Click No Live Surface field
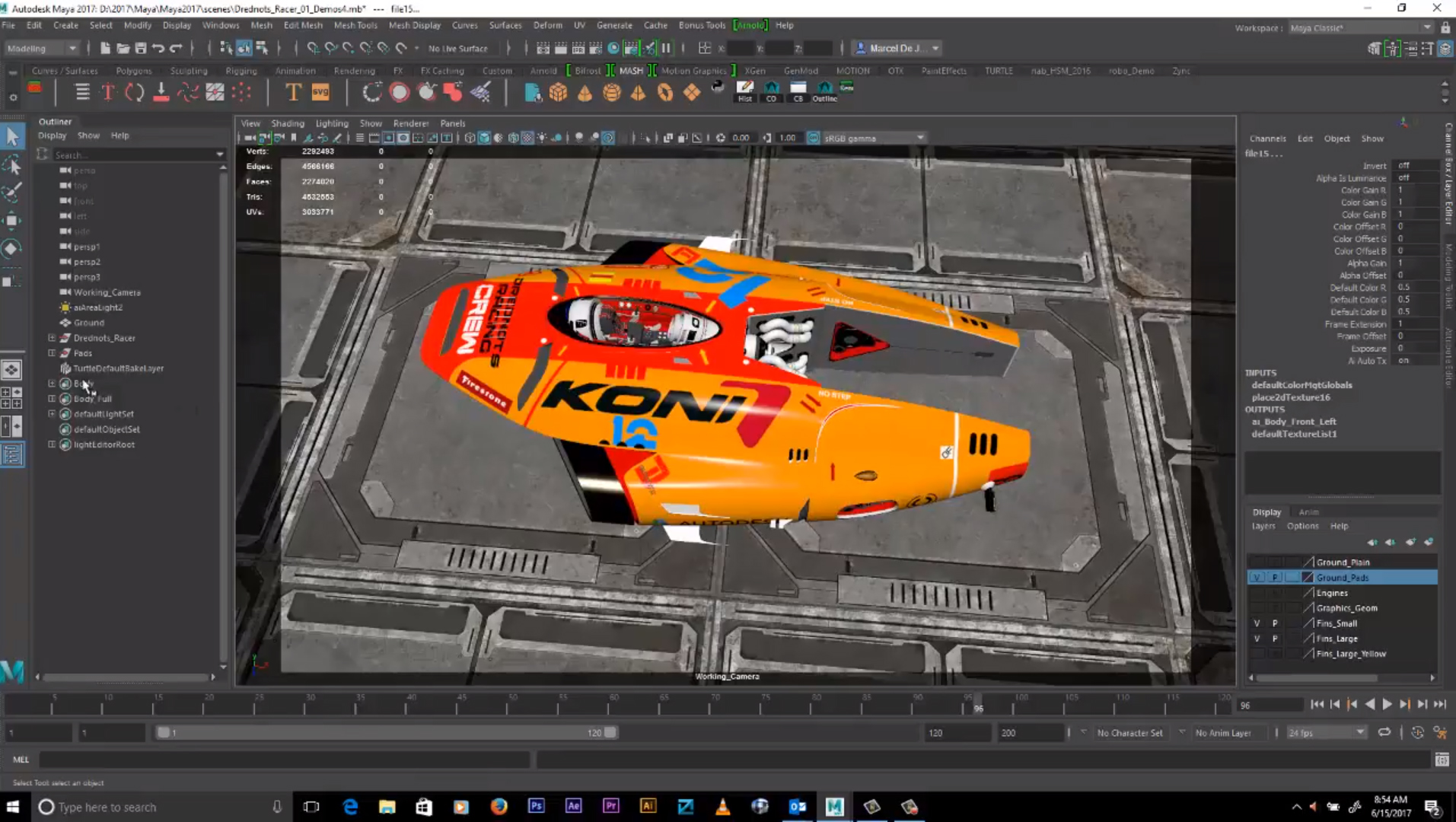The image size is (1456, 822). (457, 49)
